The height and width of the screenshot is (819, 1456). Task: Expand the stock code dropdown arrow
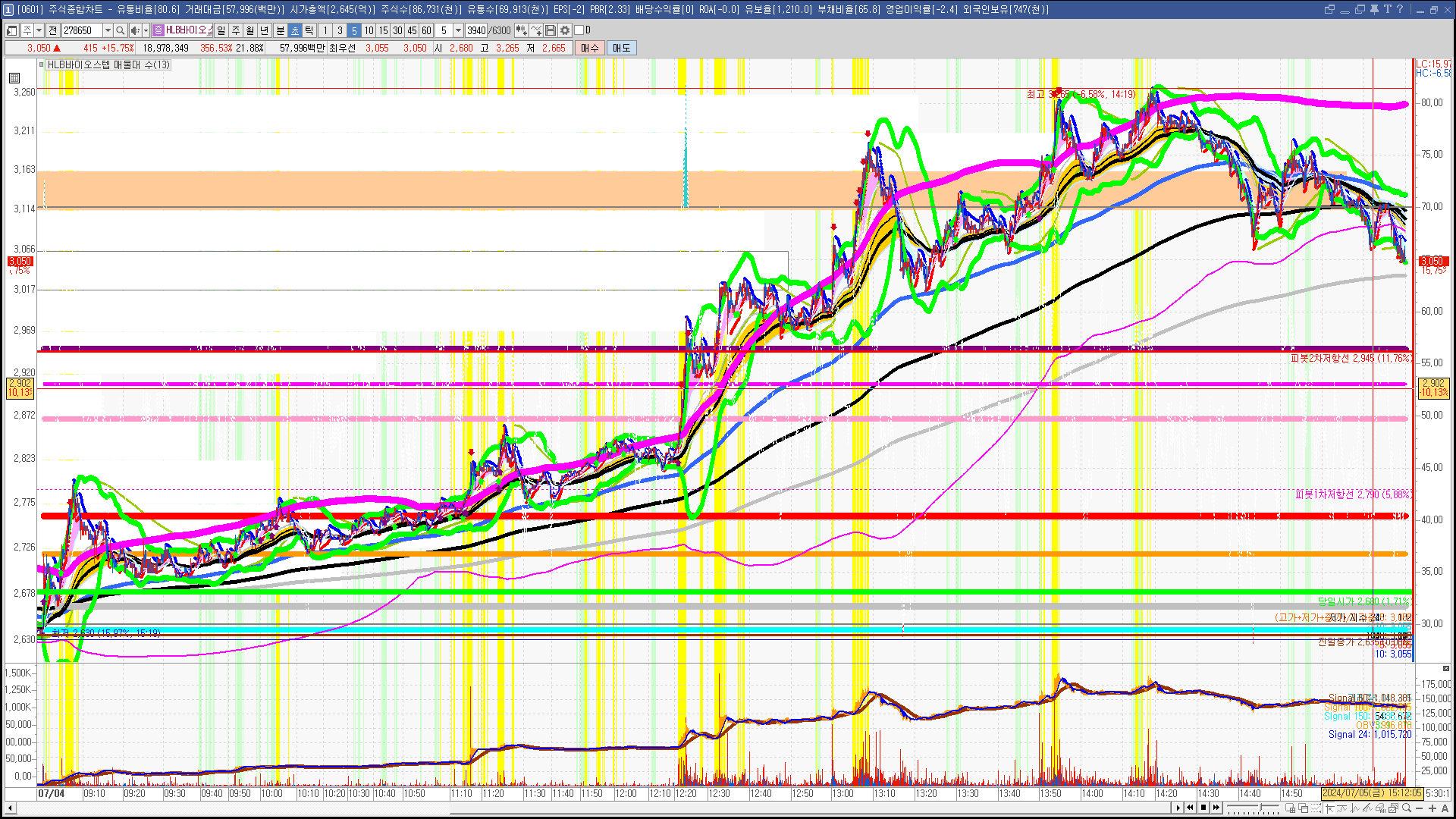pyautogui.click(x=108, y=30)
